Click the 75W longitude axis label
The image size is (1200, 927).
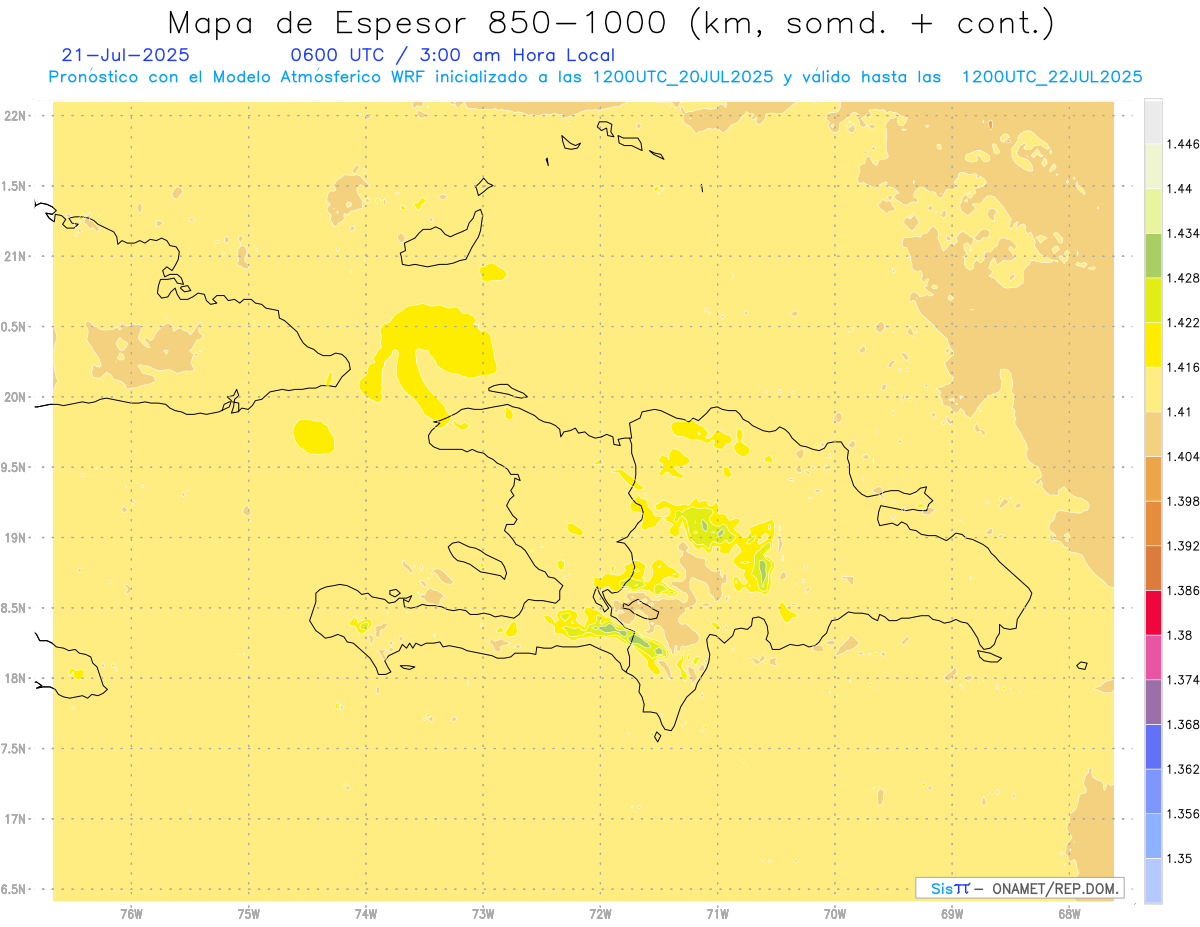coord(249,913)
